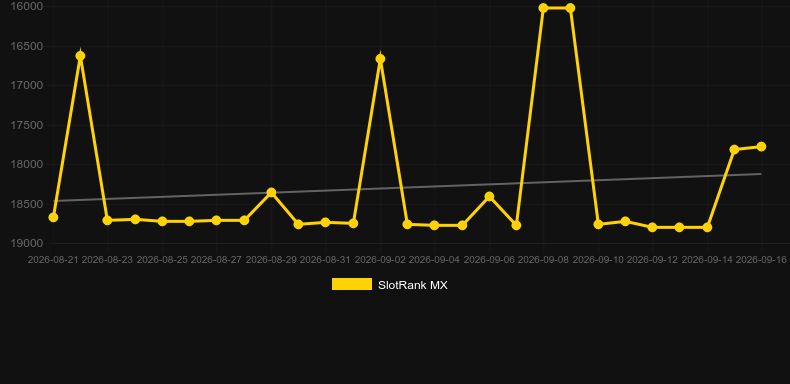Select the last data point above 2026-09-16
The image size is (790, 384).
(761, 147)
